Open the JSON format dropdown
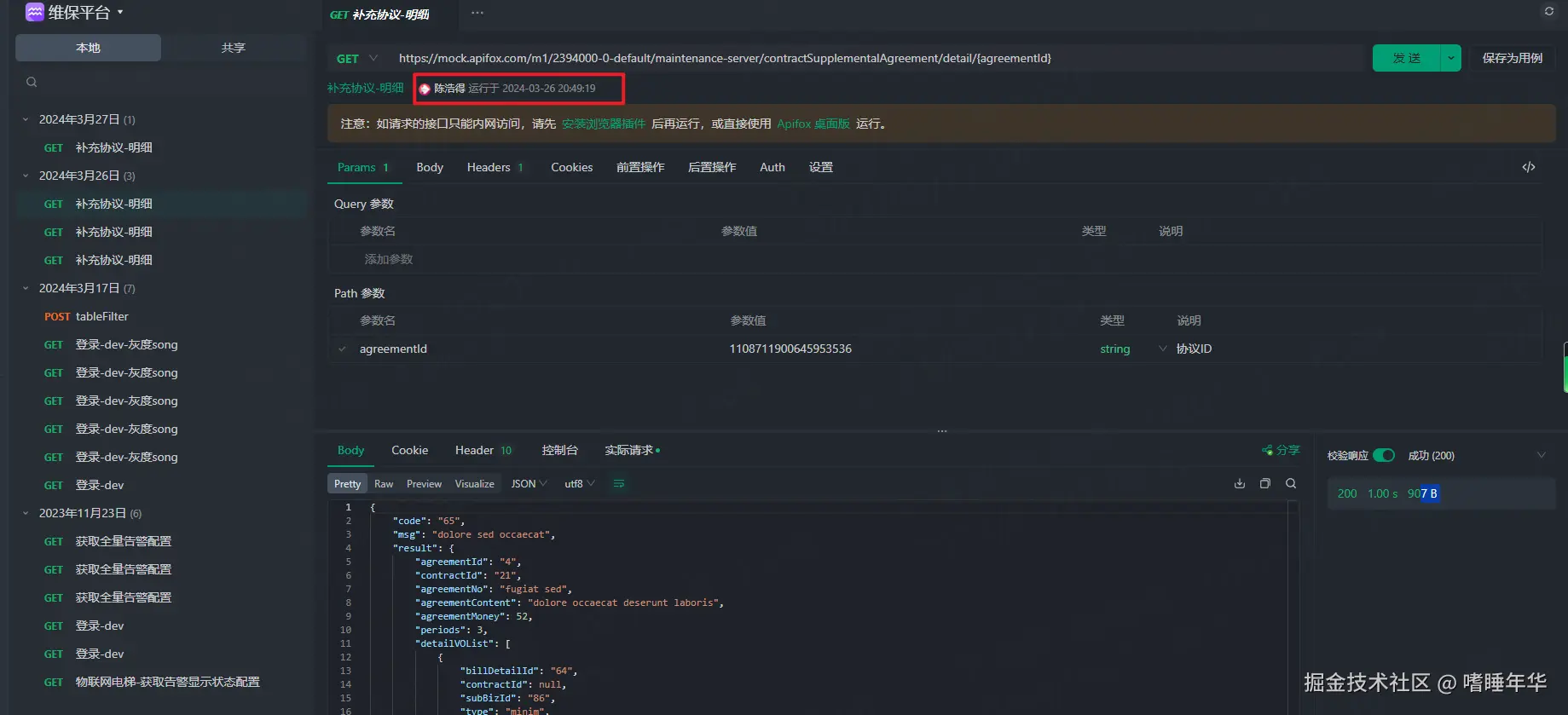This screenshot has height=715, width=1568. pyautogui.click(x=529, y=483)
